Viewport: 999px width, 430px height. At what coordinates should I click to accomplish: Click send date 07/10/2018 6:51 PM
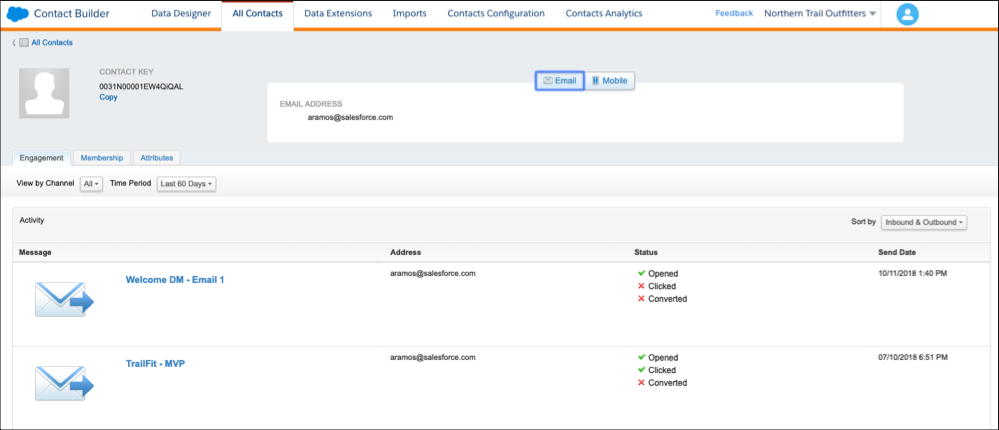point(913,357)
